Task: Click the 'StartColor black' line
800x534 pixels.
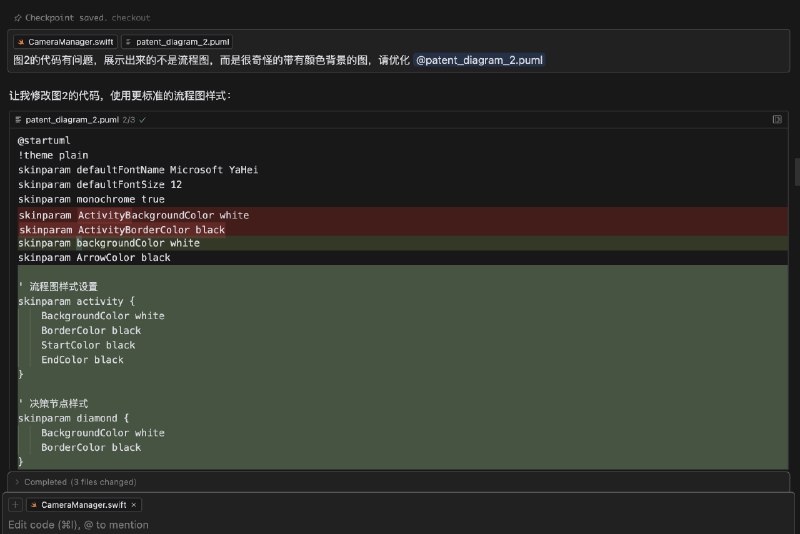Action: [x=88, y=345]
